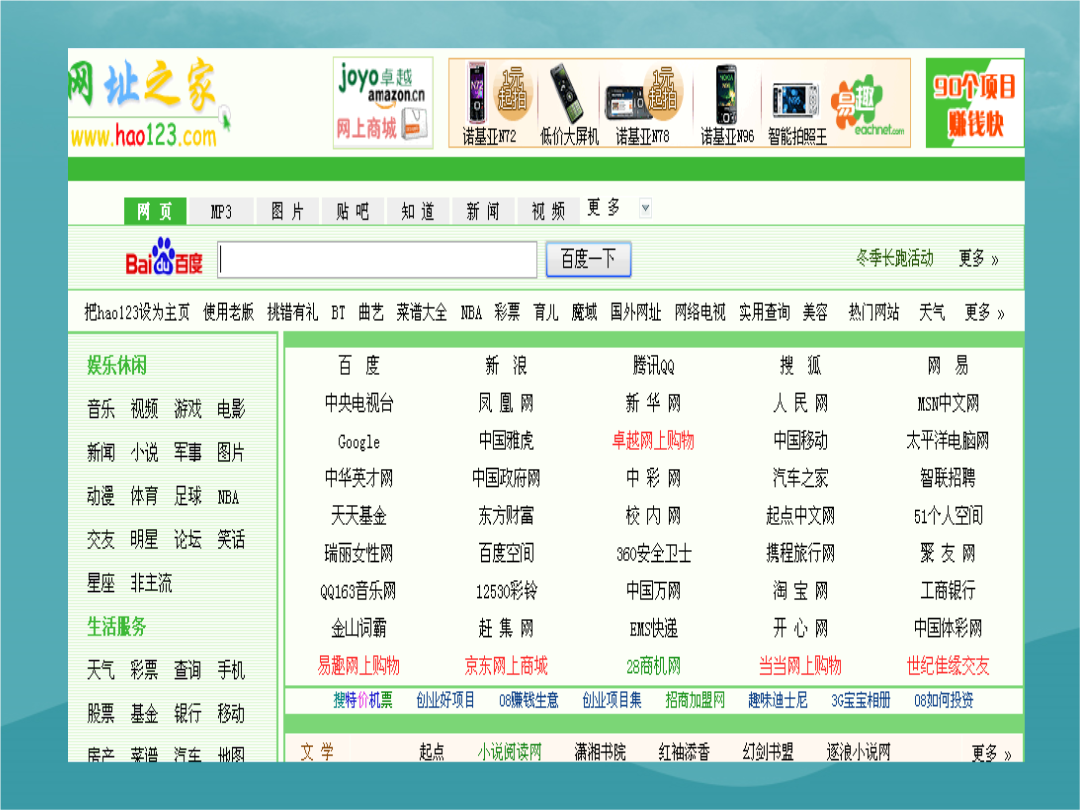This screenshot has width=1080, height=810.
Task: Open the 搜特价机票 promo link
Action: click(363, 700)
